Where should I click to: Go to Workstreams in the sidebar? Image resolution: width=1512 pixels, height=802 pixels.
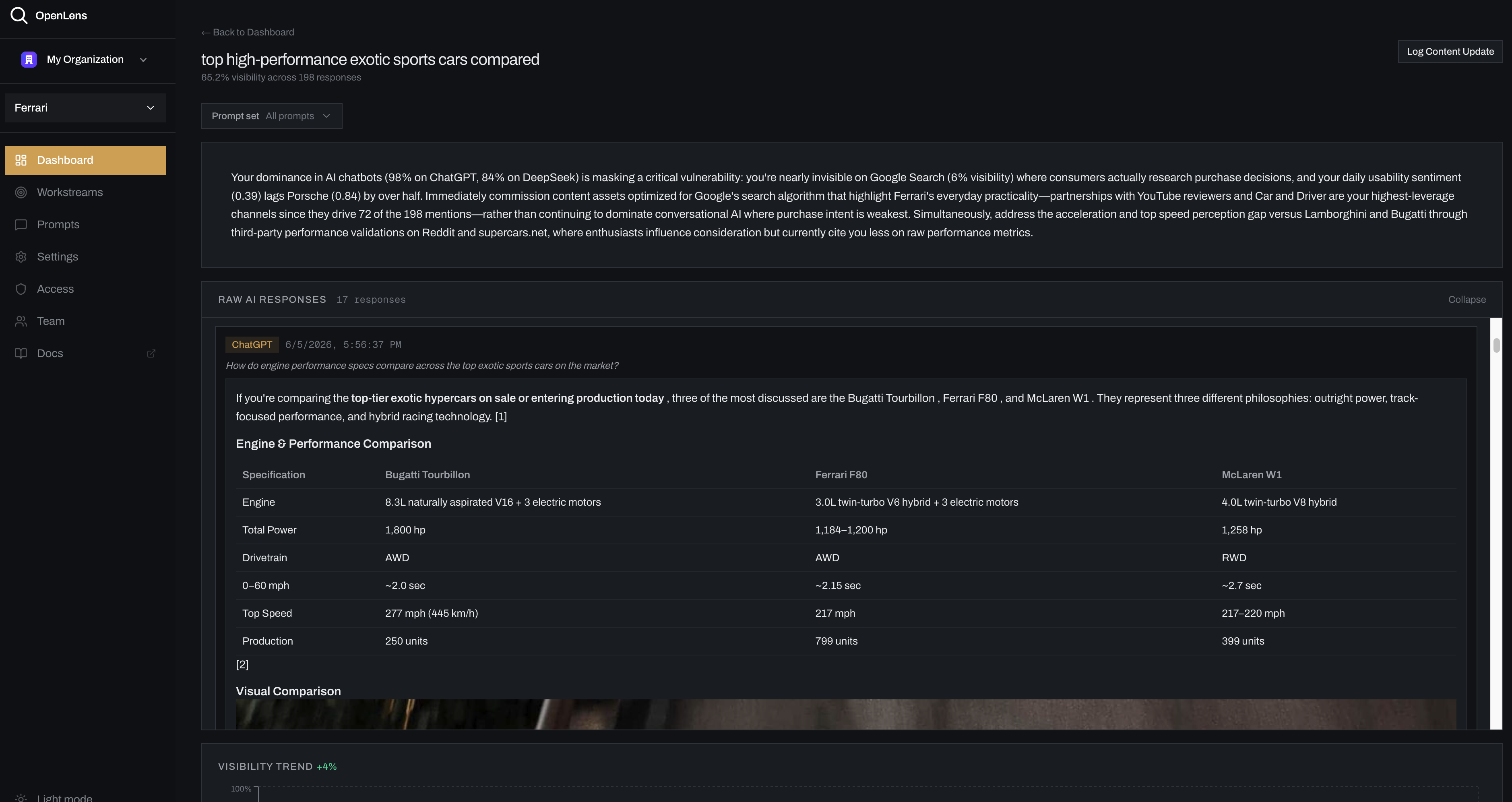pos(85,192)
